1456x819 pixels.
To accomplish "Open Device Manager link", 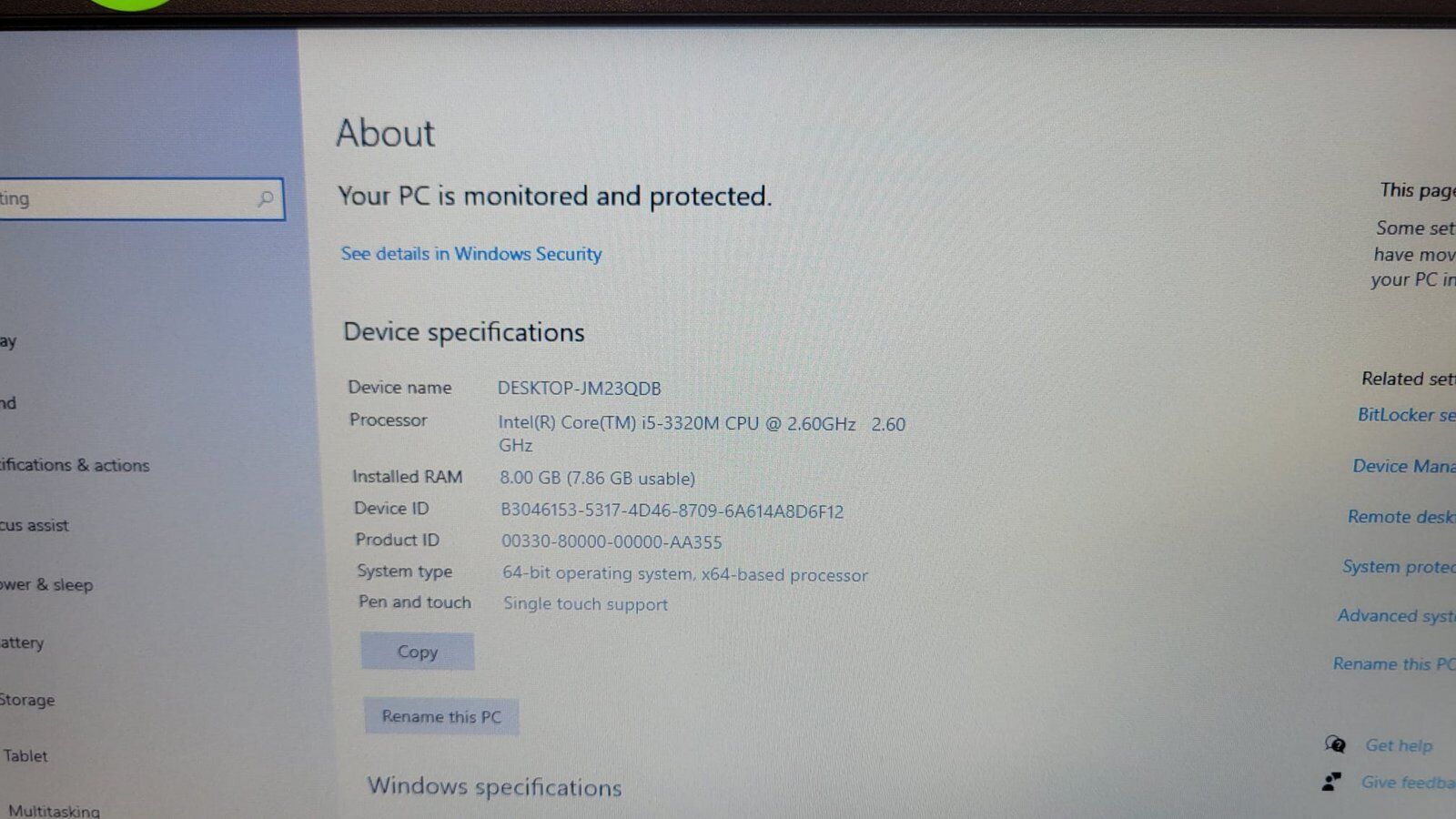I will pyautogui.click(x=1403, y=466).
